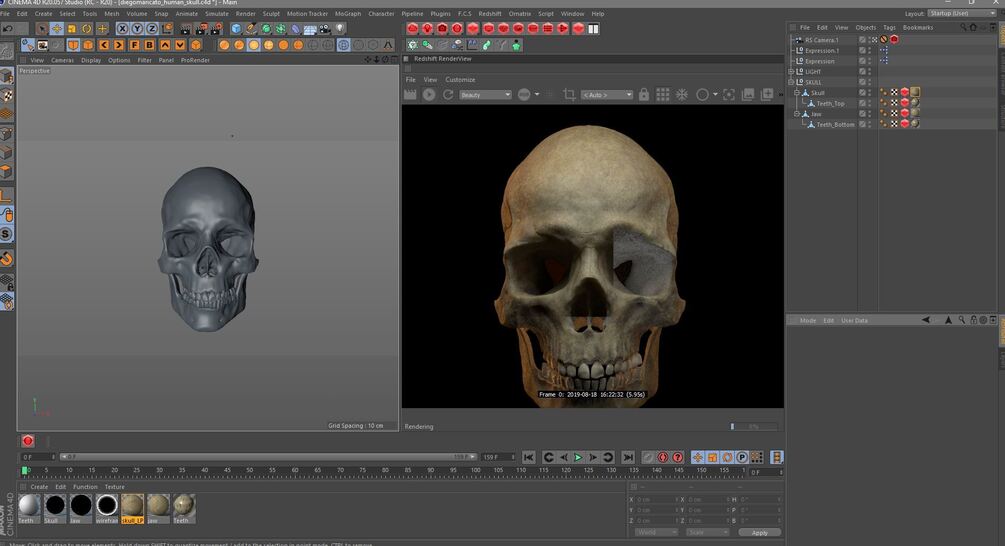Click the red record keyframe button
The image size is (1005, 546).
pyautogui.click(x=28, y=441)
